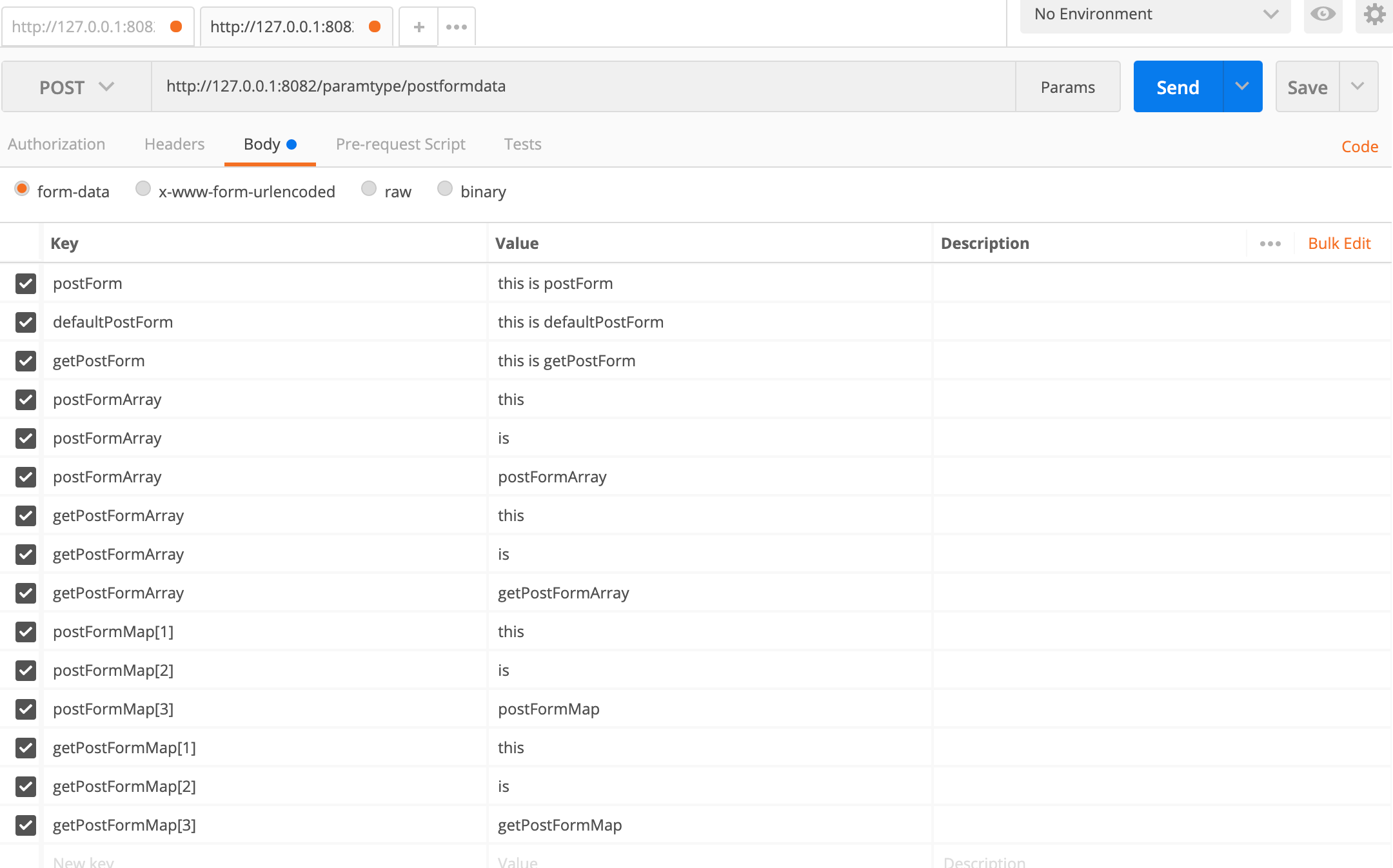Select the binary body radio button
Screen dimensions: 1393x868
(445, 188)
